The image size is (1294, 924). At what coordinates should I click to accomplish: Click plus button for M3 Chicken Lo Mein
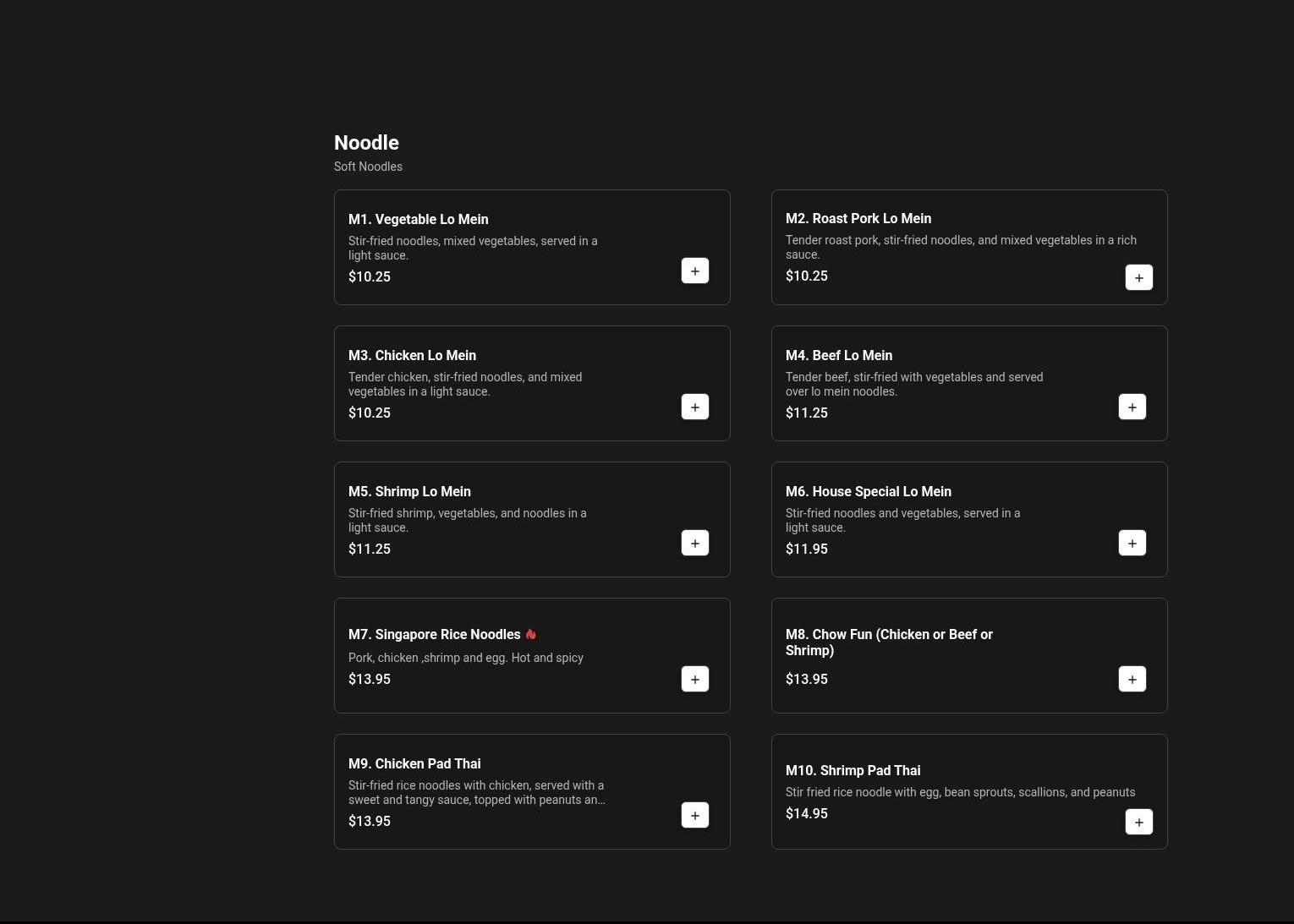(694, 407)
